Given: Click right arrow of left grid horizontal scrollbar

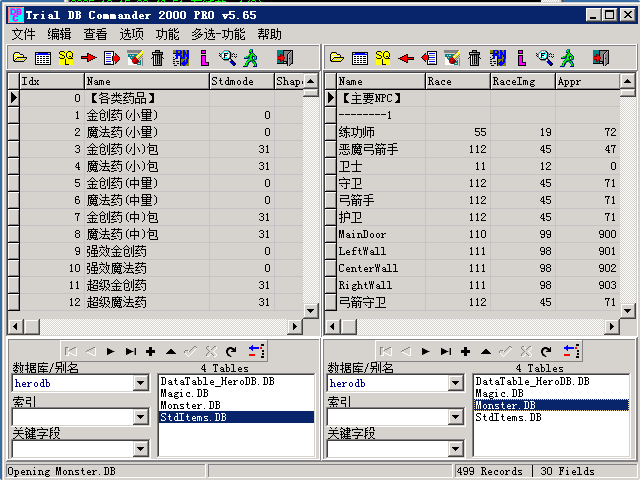Looking at the screenshot, I should pyautogui.click(x=294, y=326).
